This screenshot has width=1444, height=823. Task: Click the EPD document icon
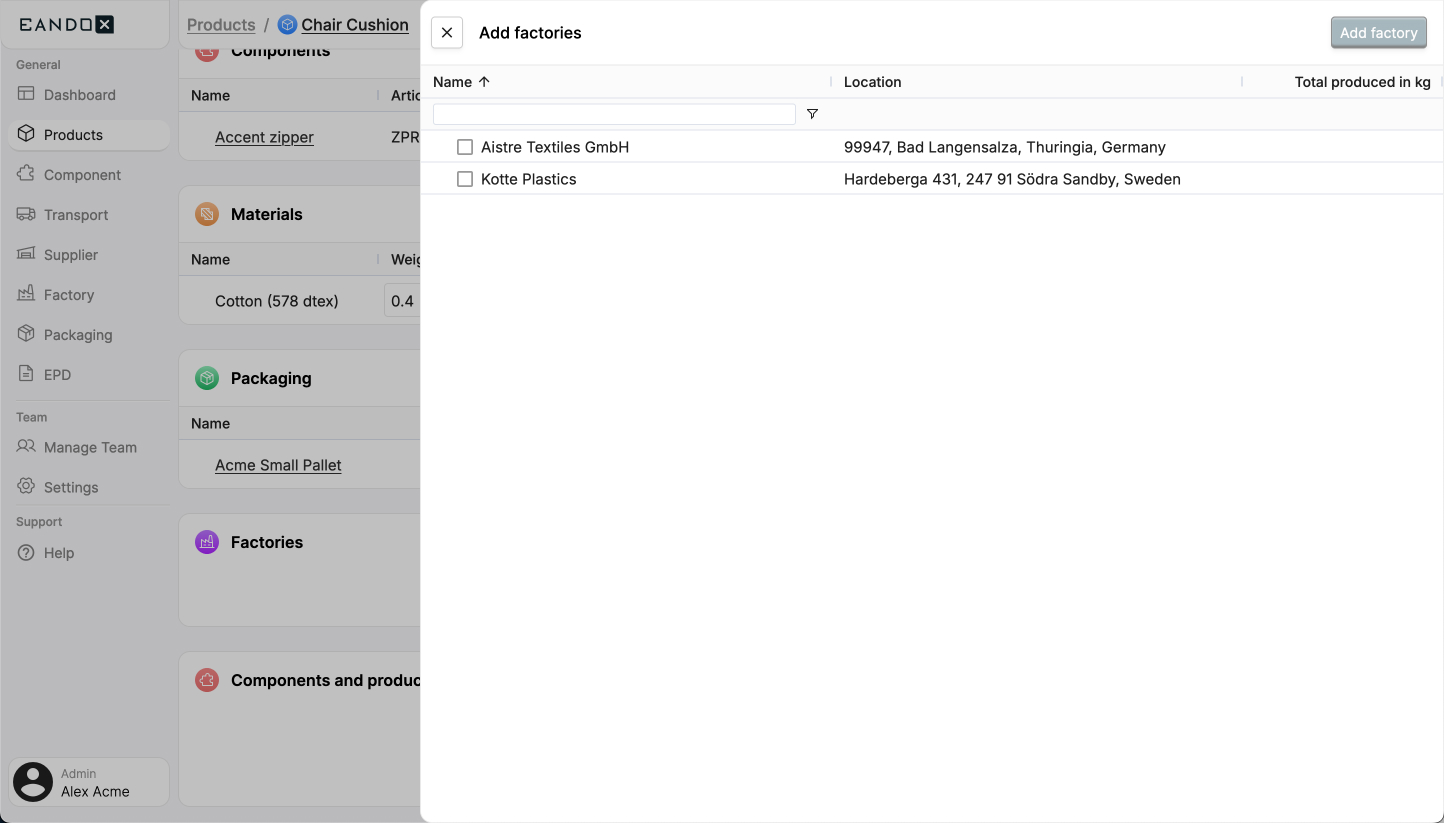pos(26,374)
